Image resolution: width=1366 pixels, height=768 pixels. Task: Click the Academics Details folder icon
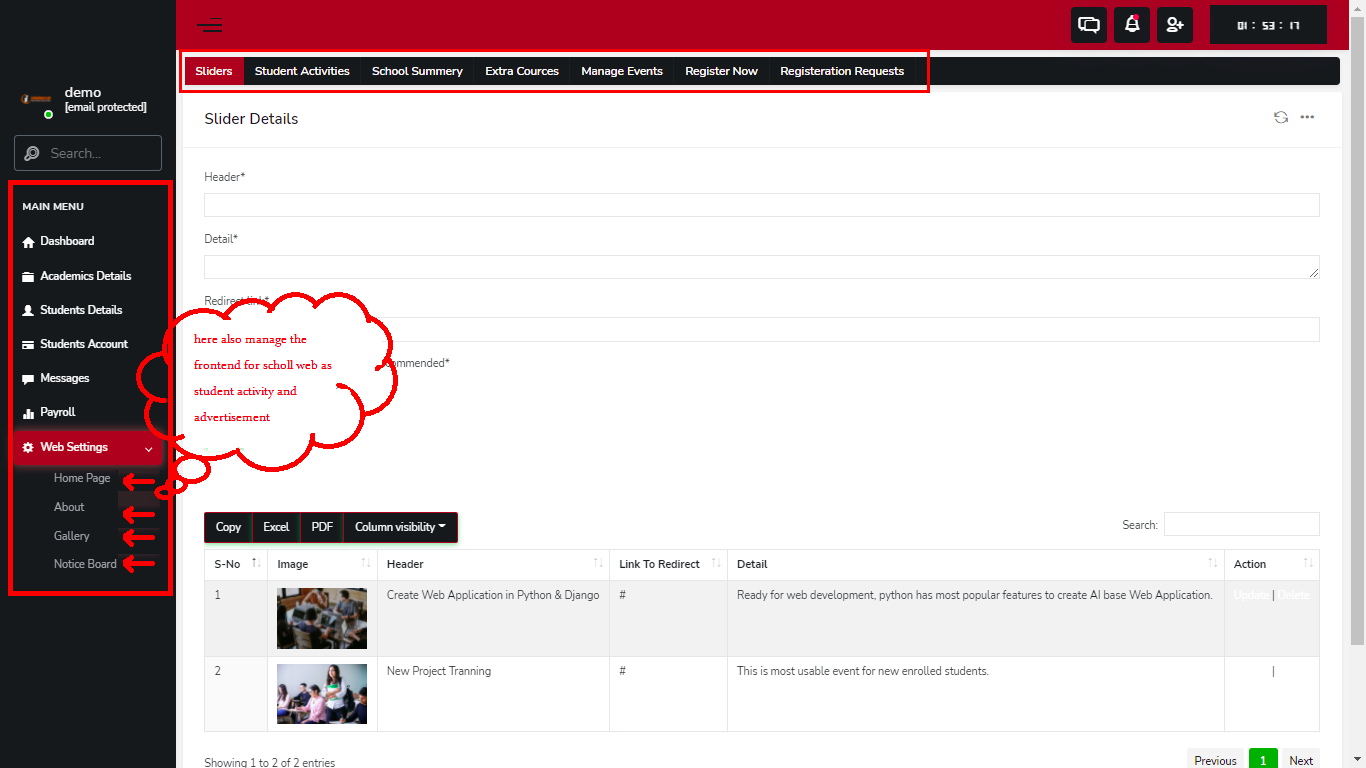click(28, 276)
